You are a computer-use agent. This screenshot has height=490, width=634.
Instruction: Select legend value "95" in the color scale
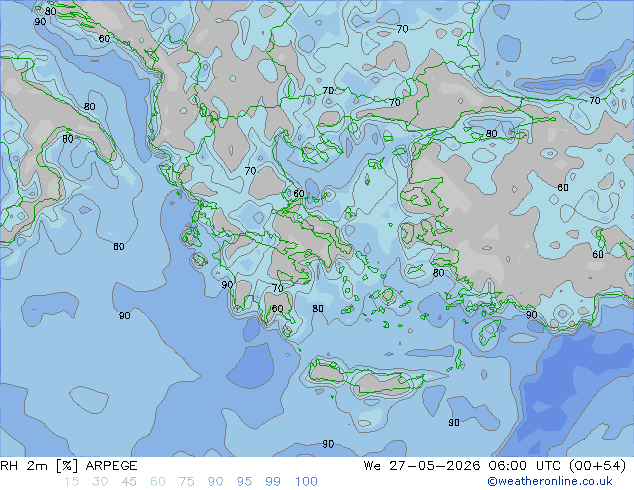[244, 482]
